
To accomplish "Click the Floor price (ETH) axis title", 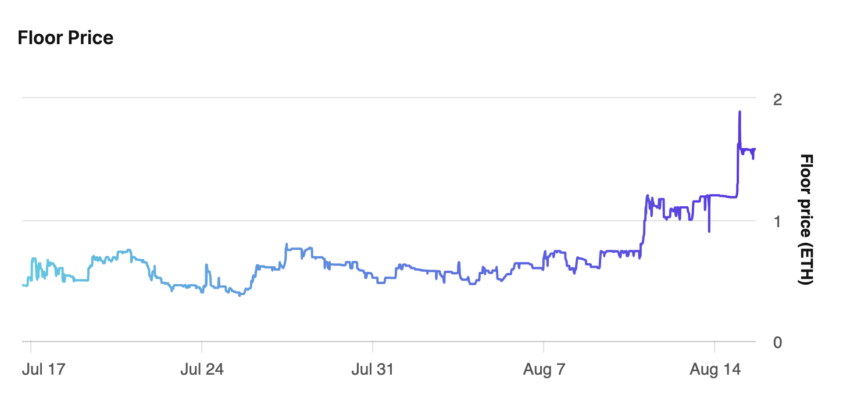I will pyautogui.click(x=807, y=220).
